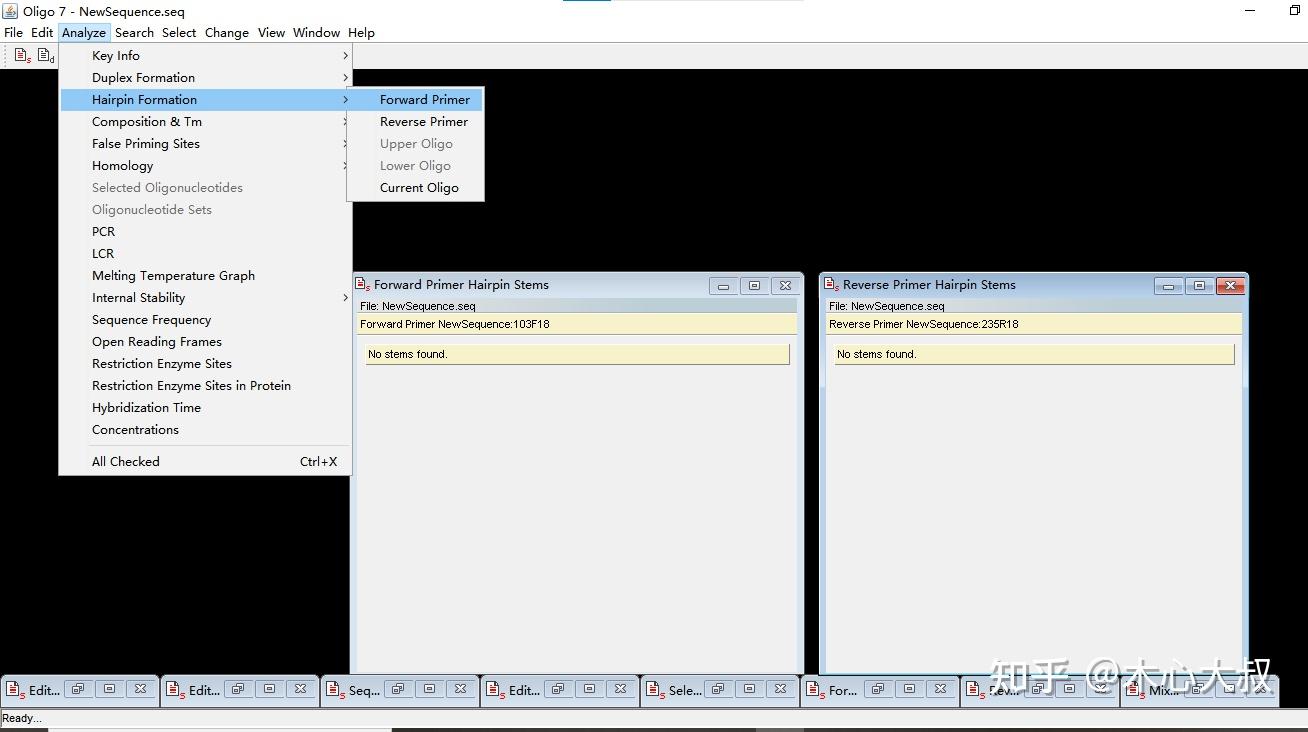Maximize the Reverse Primer Hairpin Stems window
This screenshot has height=732, width=1308.
[1199, 286]
